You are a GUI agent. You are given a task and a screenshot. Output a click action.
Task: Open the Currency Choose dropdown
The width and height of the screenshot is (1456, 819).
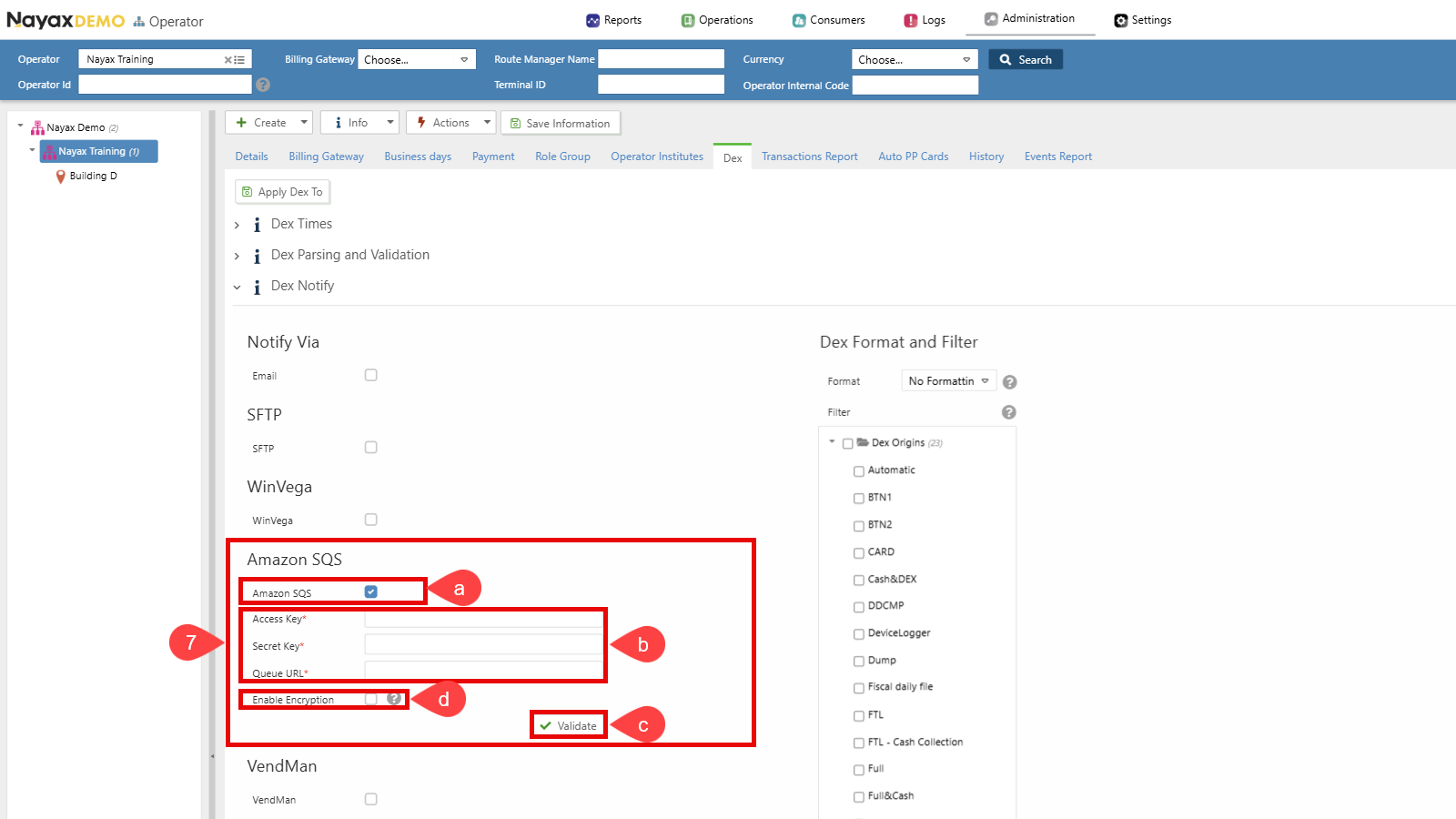(915, 59)
